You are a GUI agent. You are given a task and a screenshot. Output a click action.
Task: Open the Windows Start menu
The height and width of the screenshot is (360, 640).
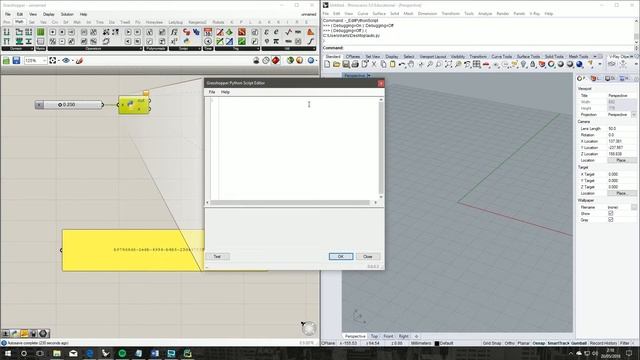[x=7, y=353]
